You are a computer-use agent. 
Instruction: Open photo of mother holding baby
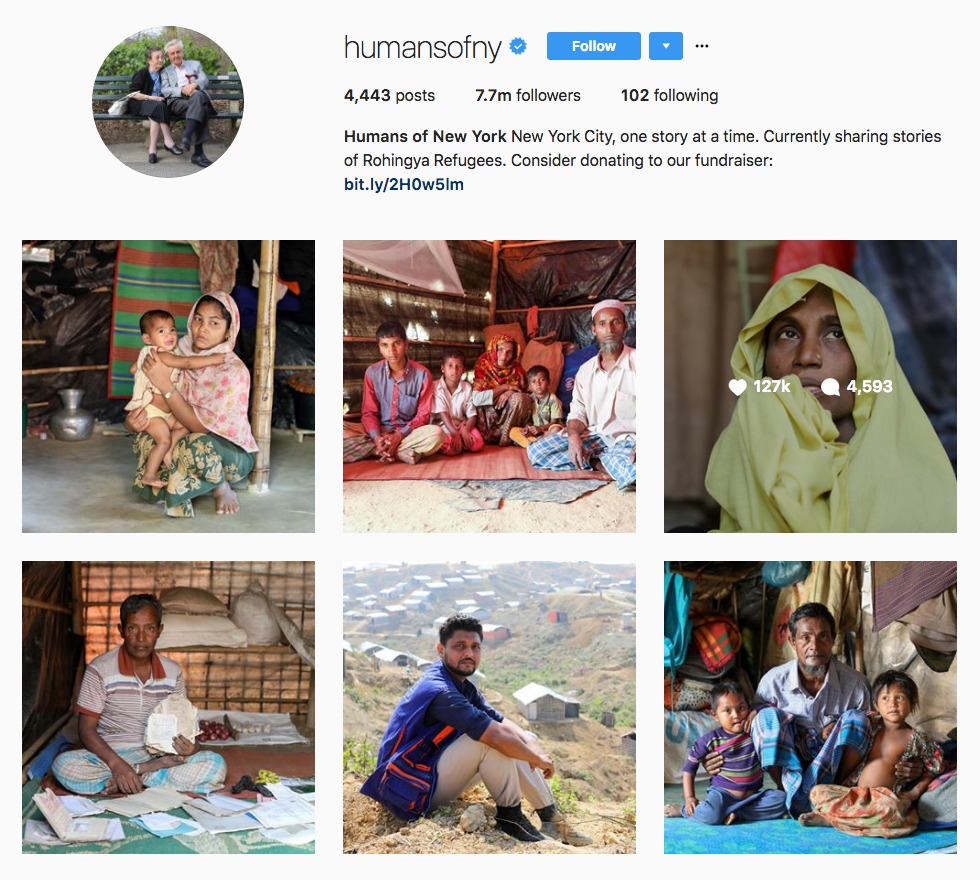tap(168, 386)
